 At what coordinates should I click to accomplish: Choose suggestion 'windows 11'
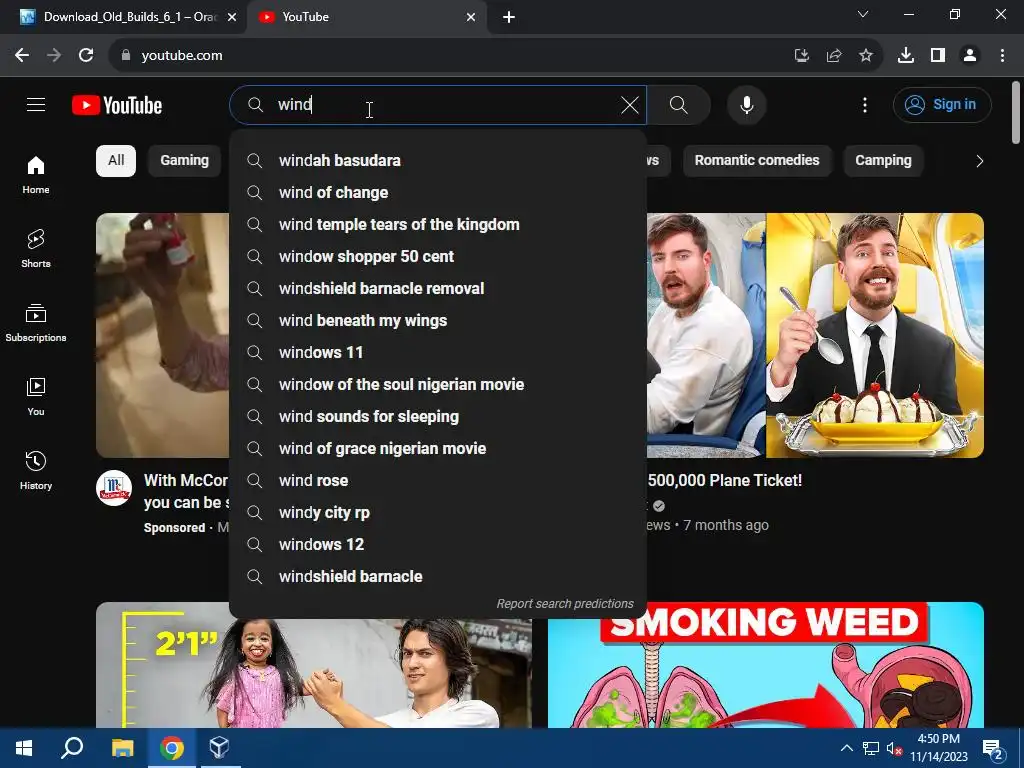(x=438, y=353)
